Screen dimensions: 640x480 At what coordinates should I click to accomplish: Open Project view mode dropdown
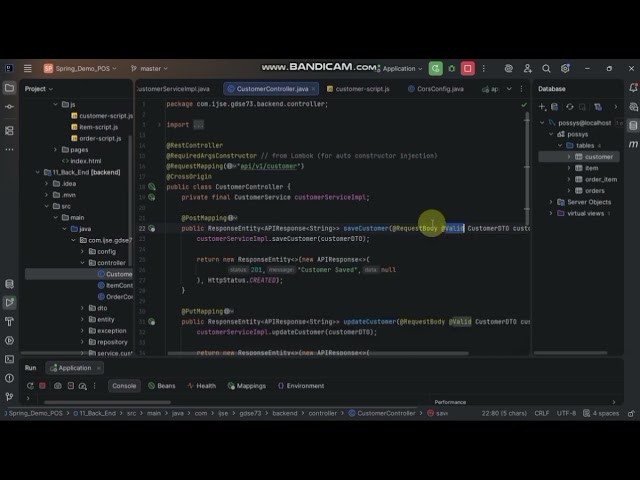tap(39, 89)
